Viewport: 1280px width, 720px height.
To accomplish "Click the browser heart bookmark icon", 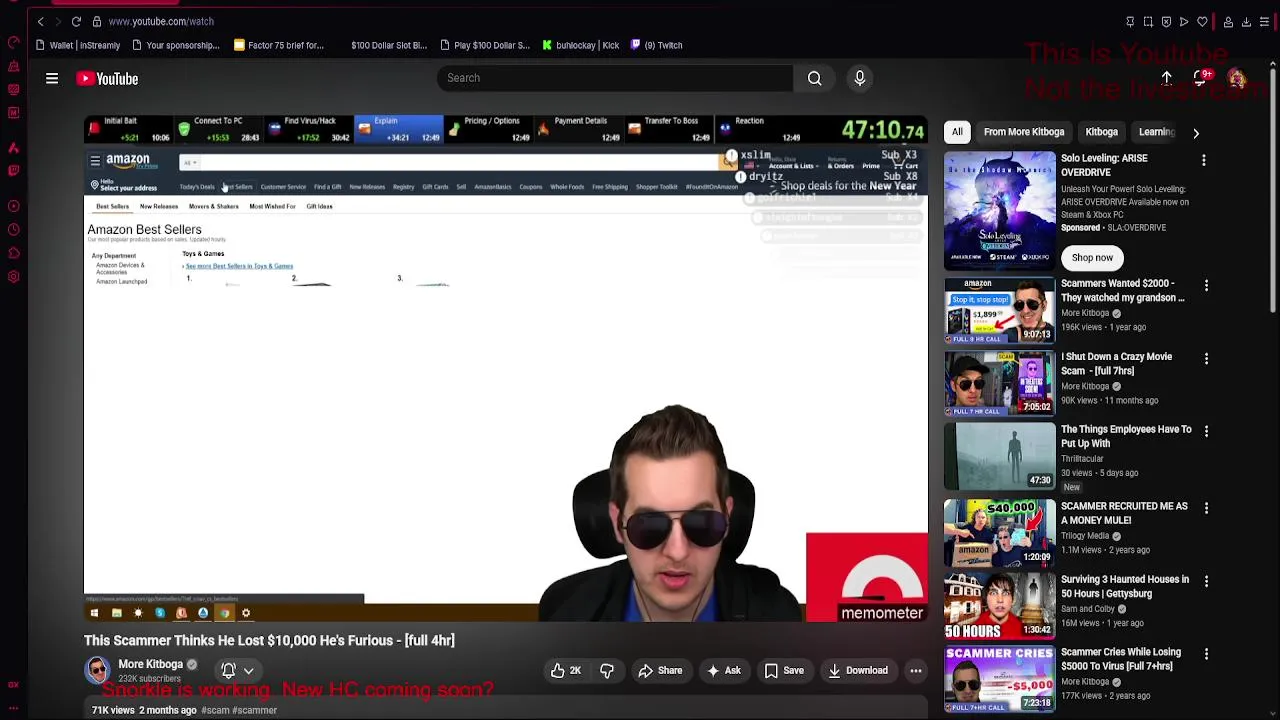I will (x=1202, y=21).
